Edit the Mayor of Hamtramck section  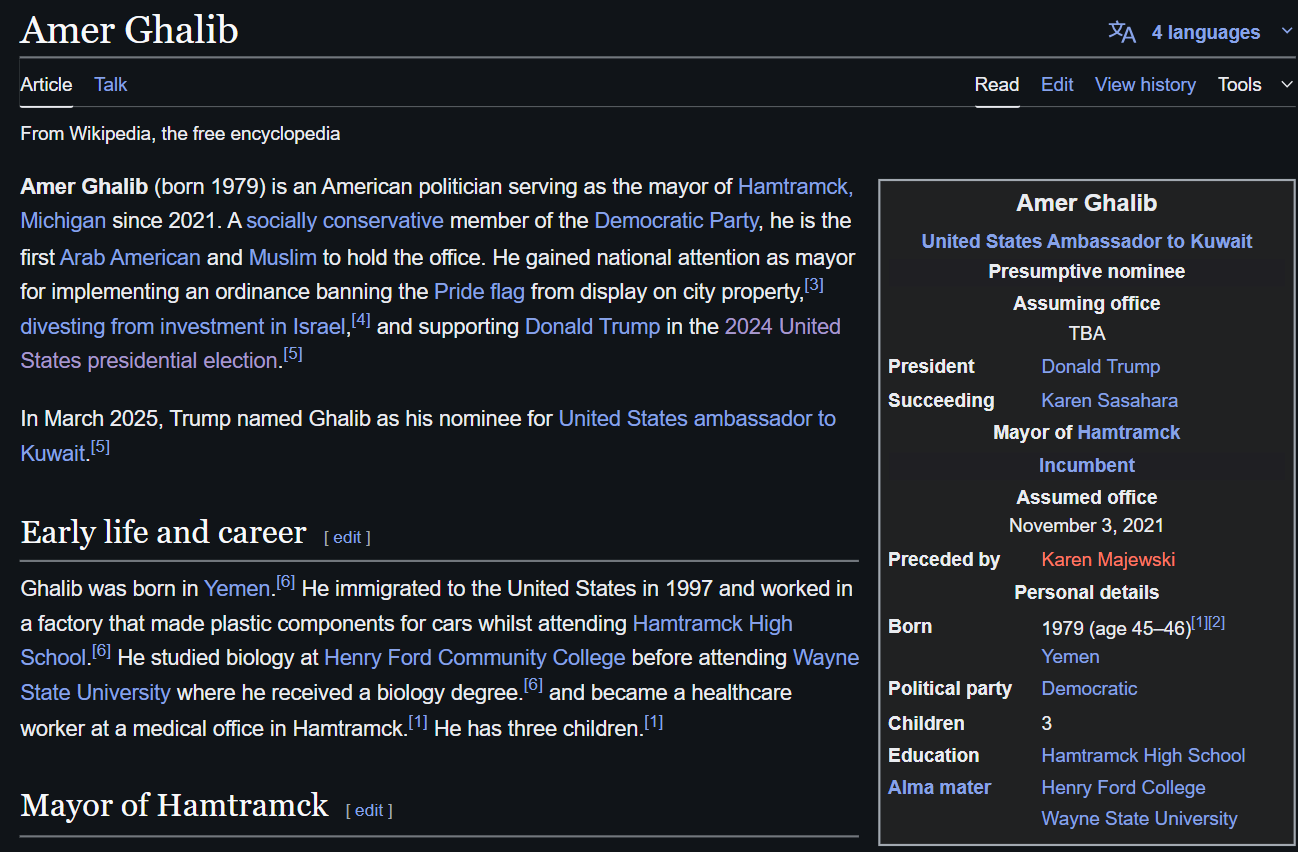tap(369, 810)
